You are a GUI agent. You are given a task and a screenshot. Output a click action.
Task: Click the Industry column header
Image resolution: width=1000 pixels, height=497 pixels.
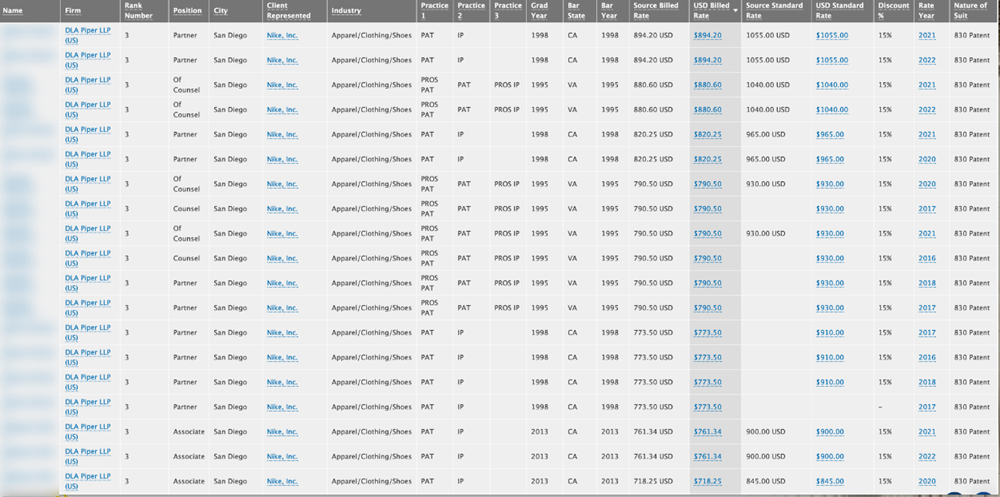click(x=346, y=11)
